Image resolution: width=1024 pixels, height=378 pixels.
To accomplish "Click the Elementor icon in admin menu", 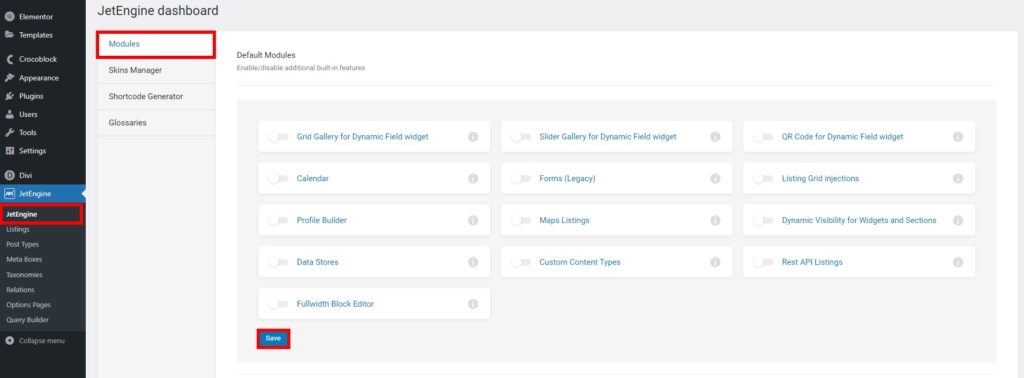I will tap(10, 16).
